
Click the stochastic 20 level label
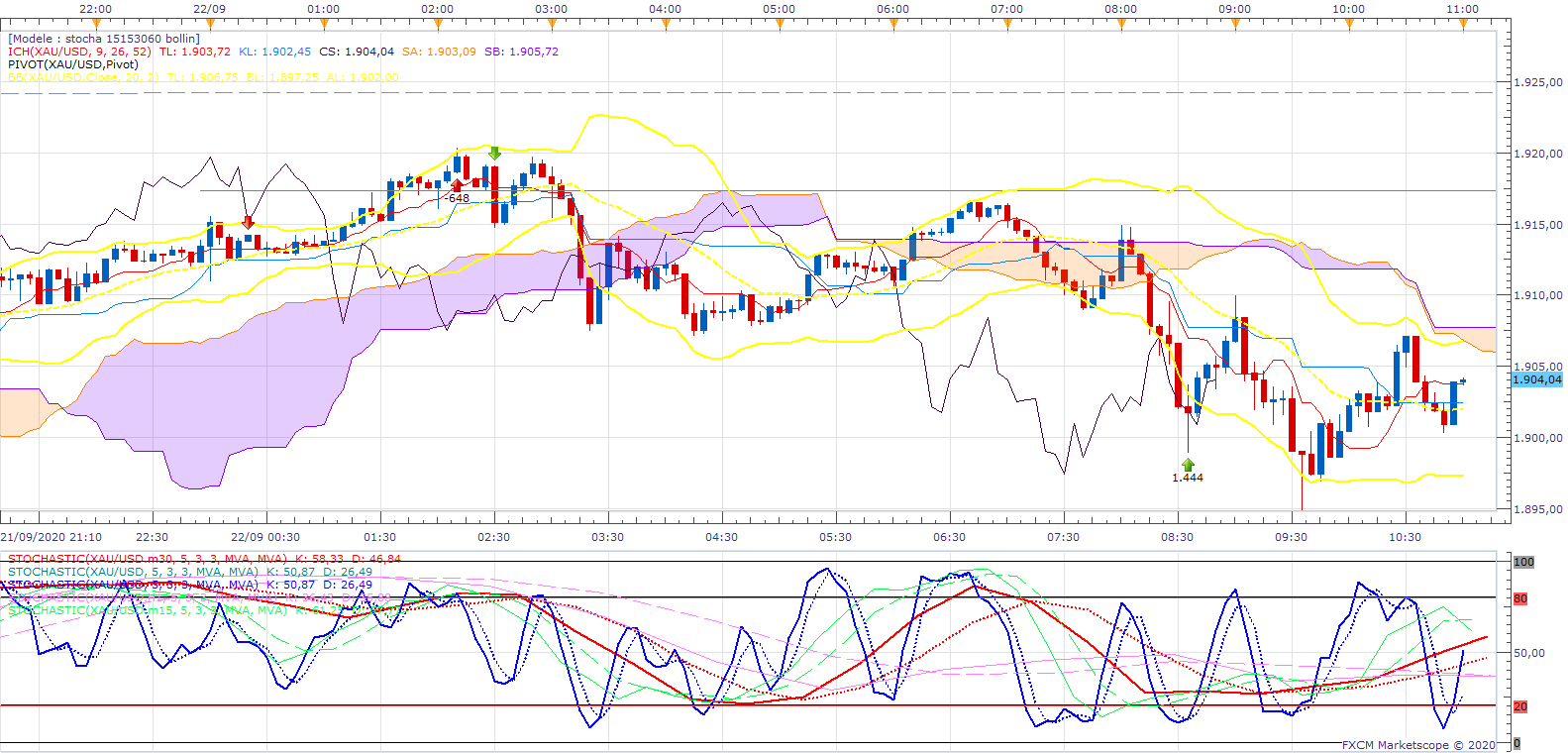tap(1520, 706)
